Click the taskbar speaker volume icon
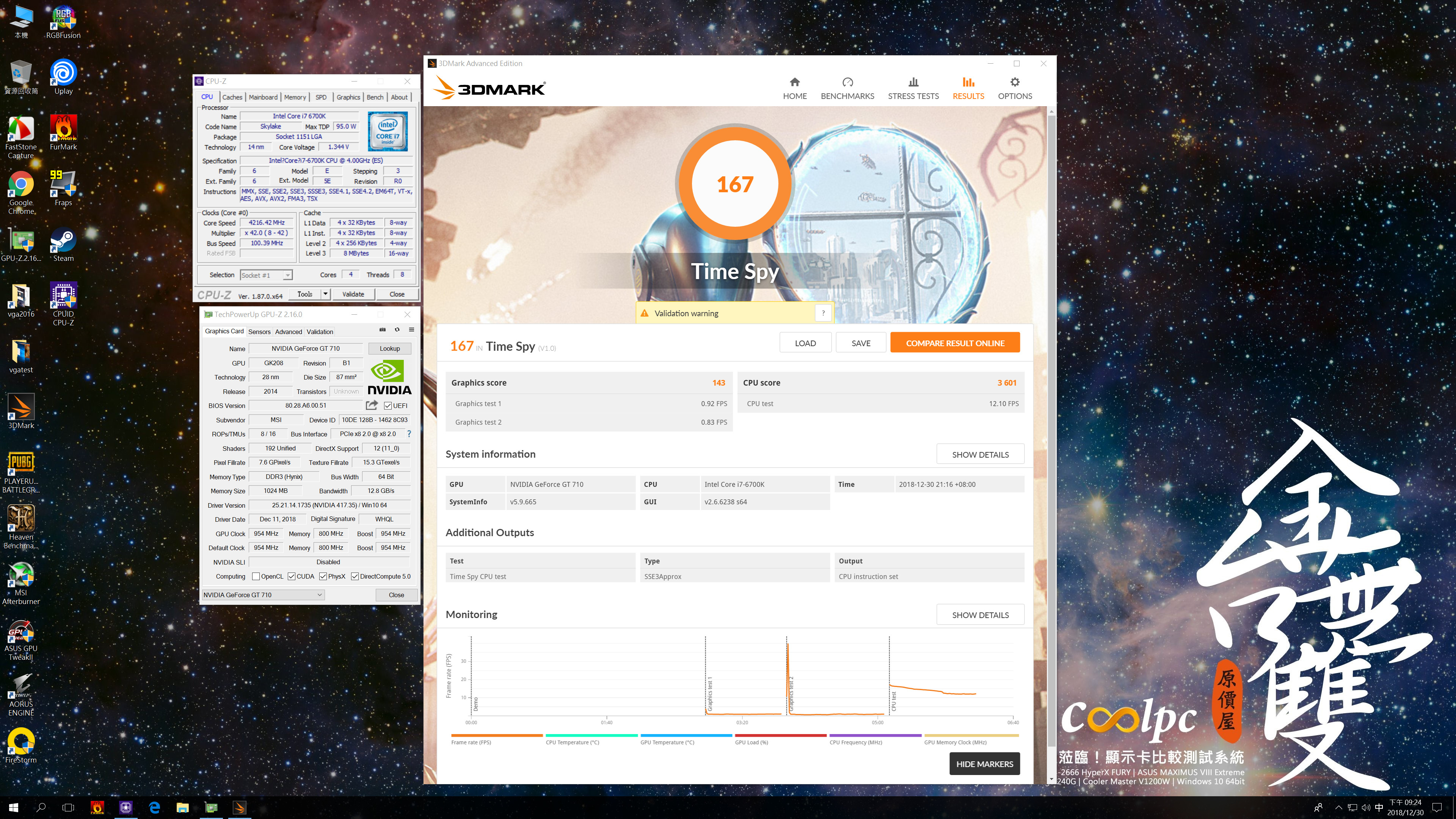Viewport: 1456px width, 819px height. pos(1366,807)
